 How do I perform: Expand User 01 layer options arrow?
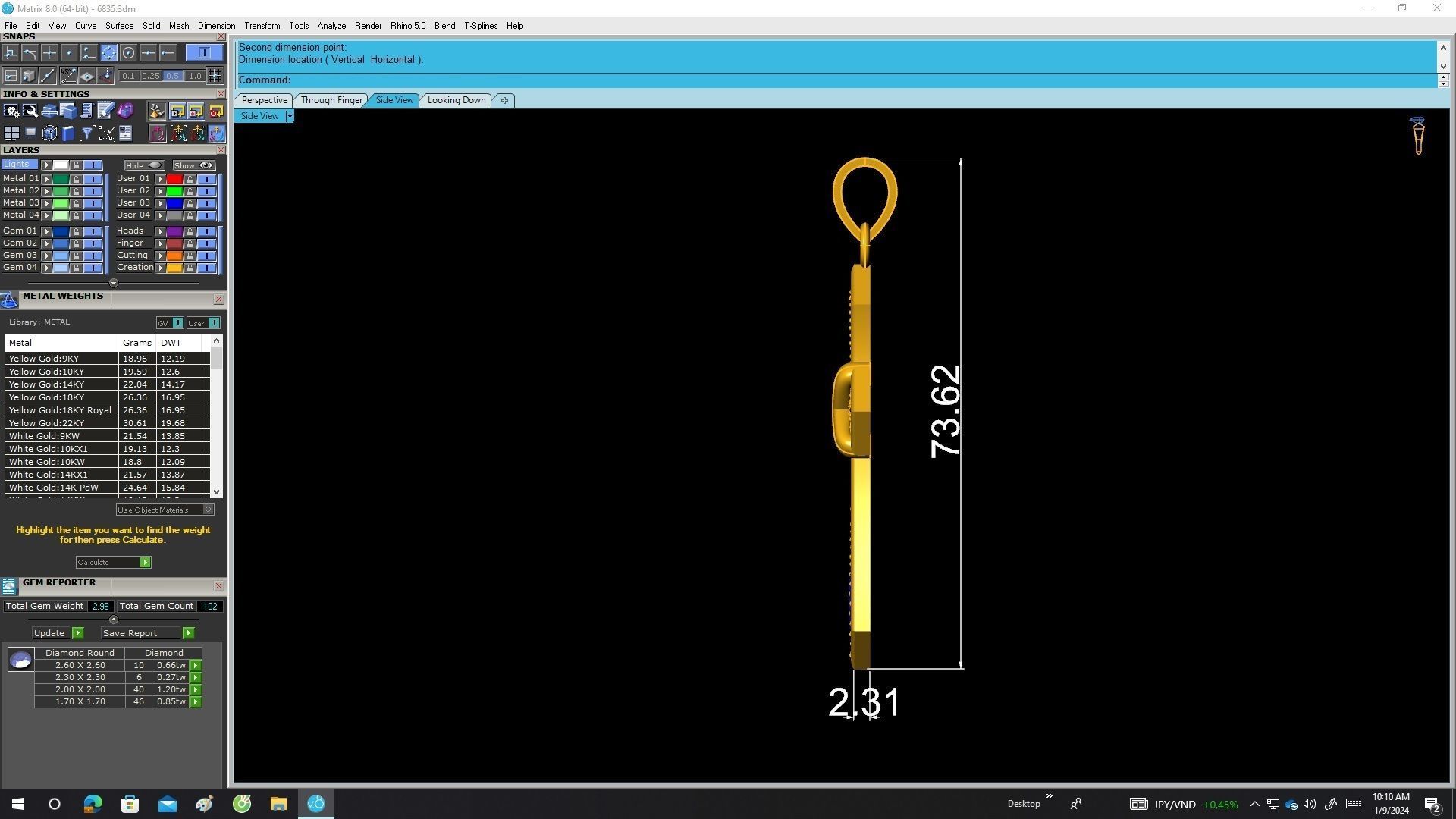click(x=160, y=179)
